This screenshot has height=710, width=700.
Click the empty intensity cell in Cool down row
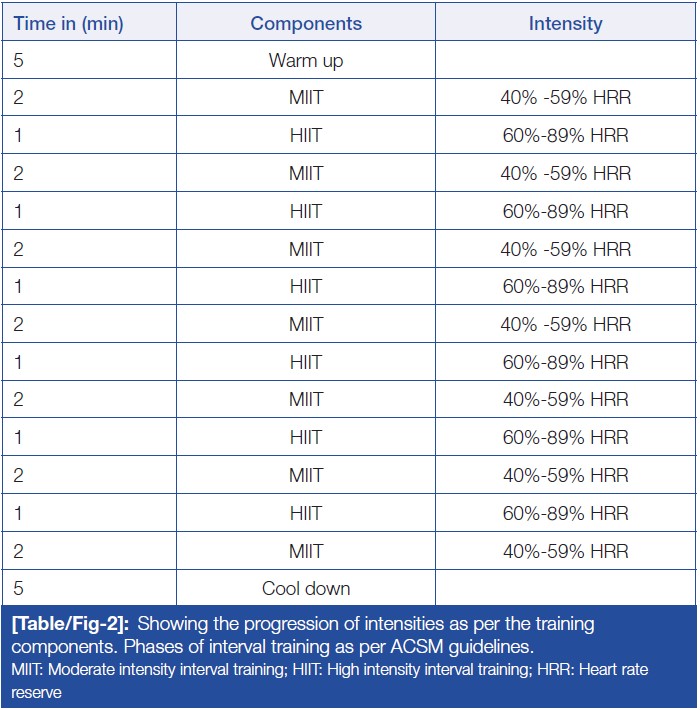pos(565,588)
